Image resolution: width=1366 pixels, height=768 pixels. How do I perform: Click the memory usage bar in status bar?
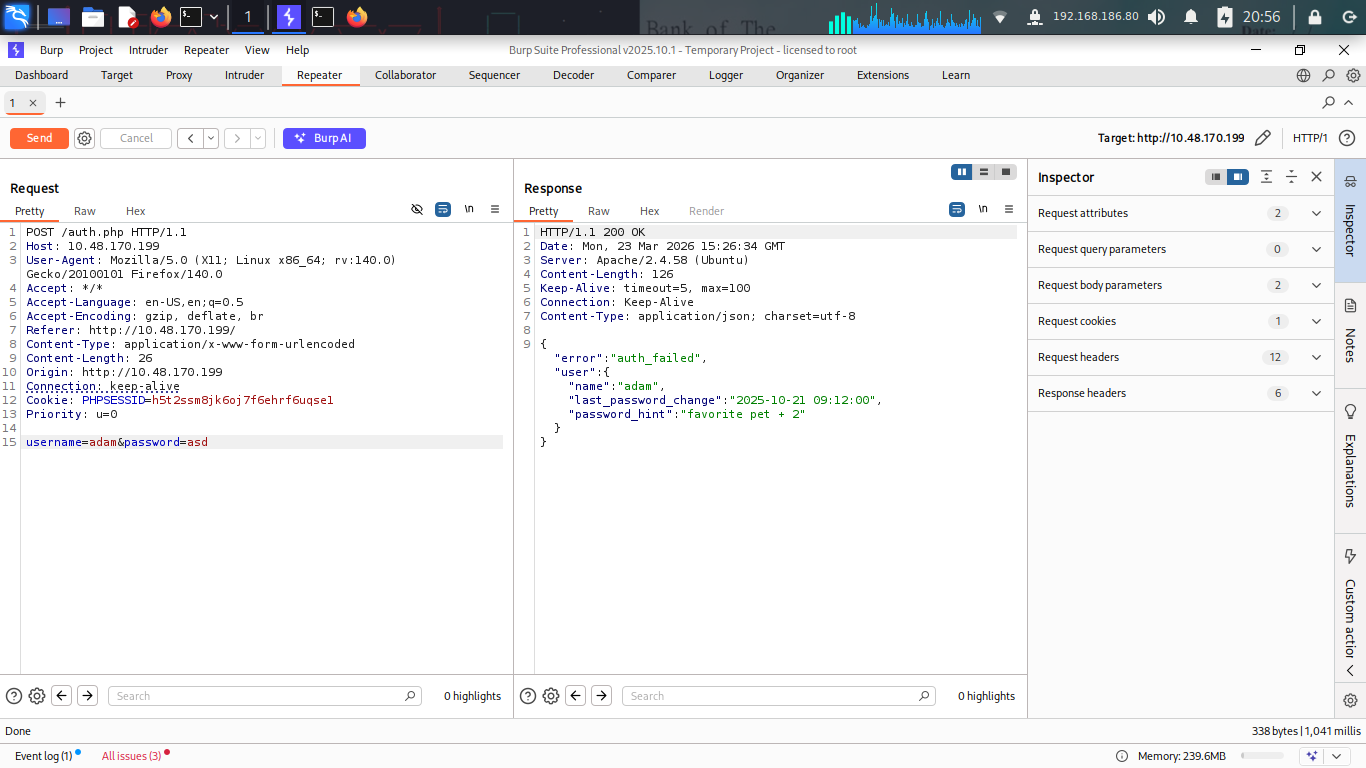click(1262, 756)
